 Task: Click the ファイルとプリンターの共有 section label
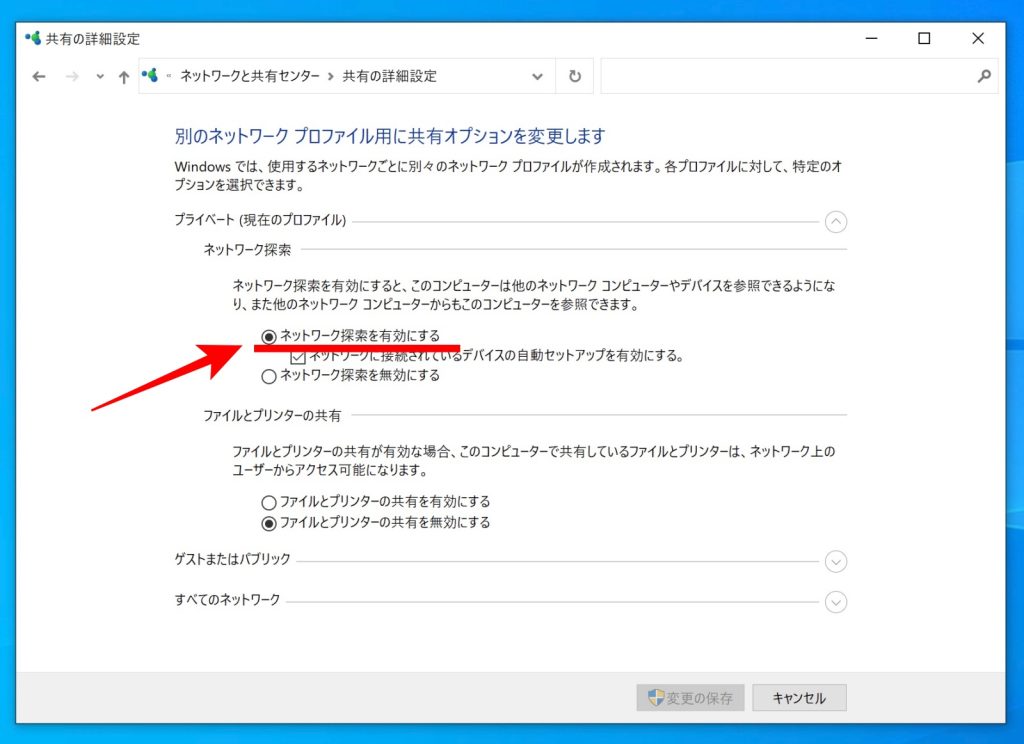pyautogui.click(x=272, y=415)
